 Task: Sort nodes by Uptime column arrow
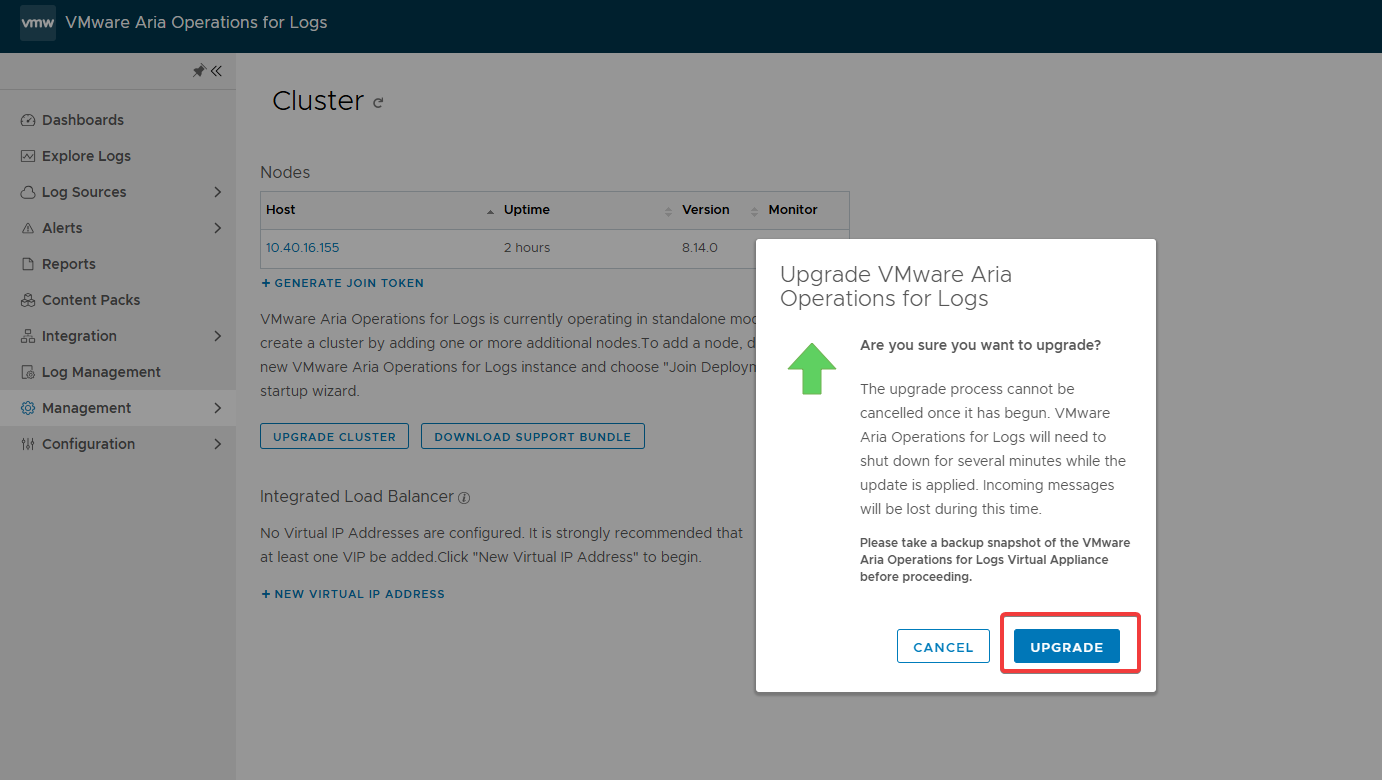point(669,211)
